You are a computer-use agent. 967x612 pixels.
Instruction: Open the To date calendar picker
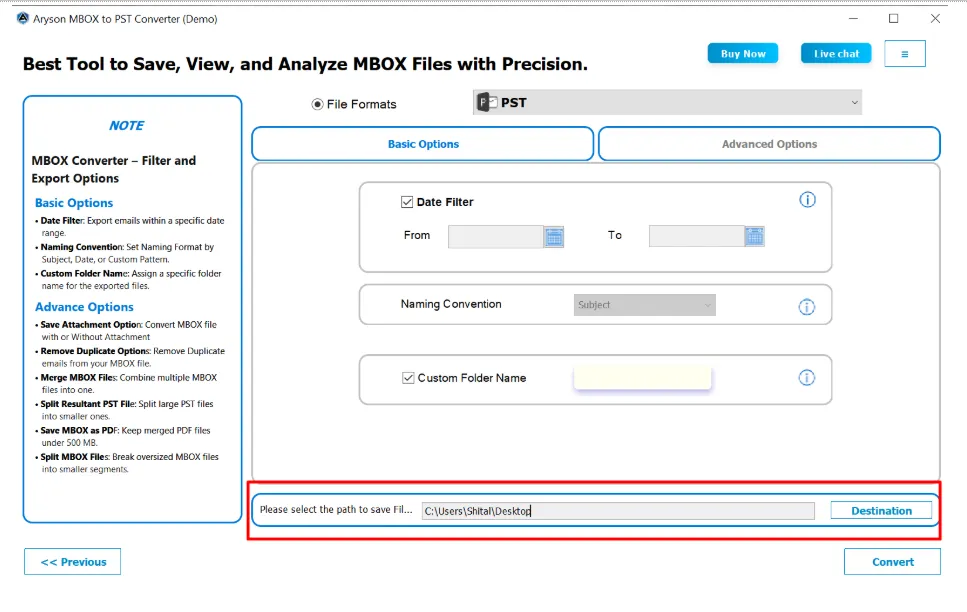tap(755, 237)
